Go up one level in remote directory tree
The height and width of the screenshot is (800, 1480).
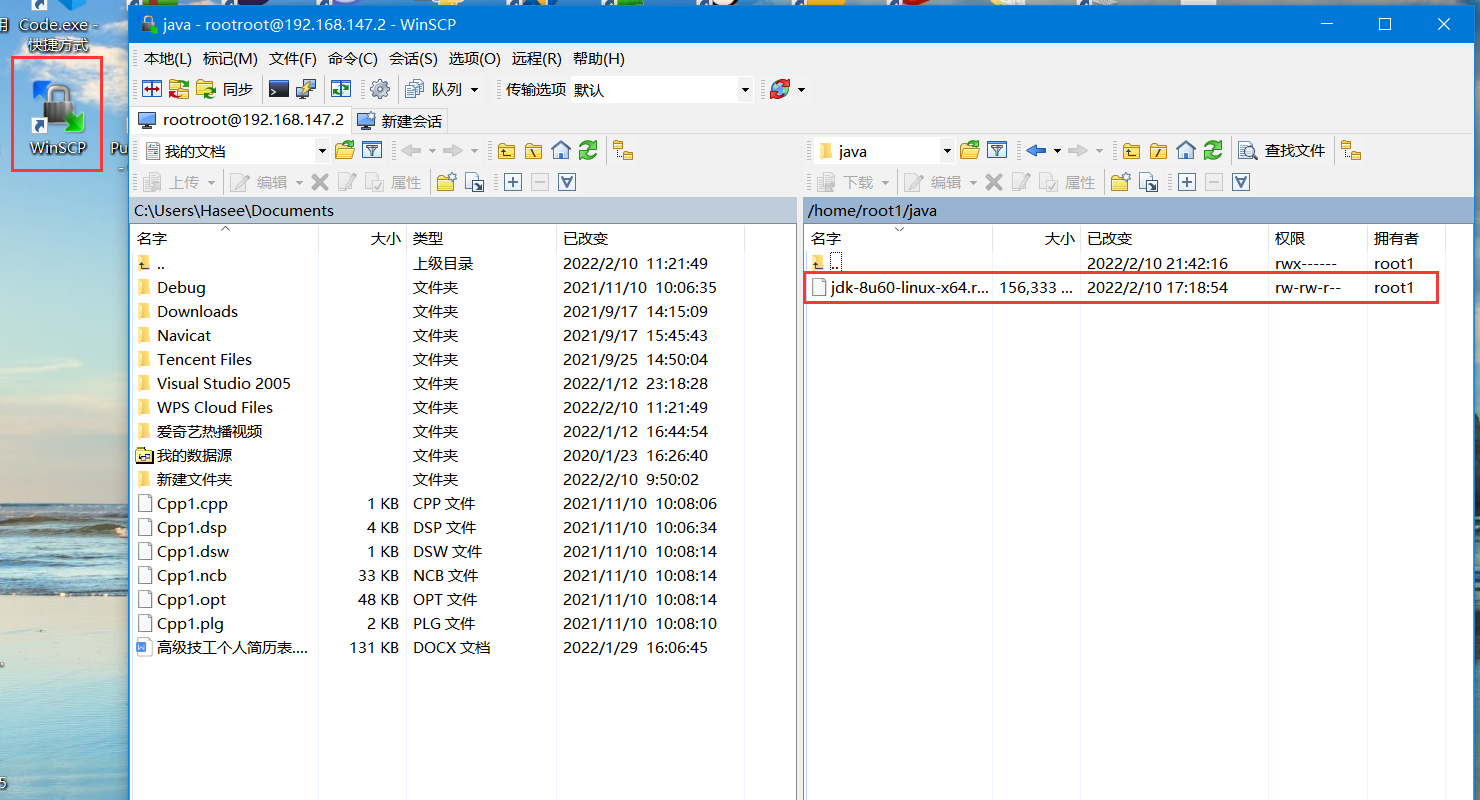(1131, 150)
